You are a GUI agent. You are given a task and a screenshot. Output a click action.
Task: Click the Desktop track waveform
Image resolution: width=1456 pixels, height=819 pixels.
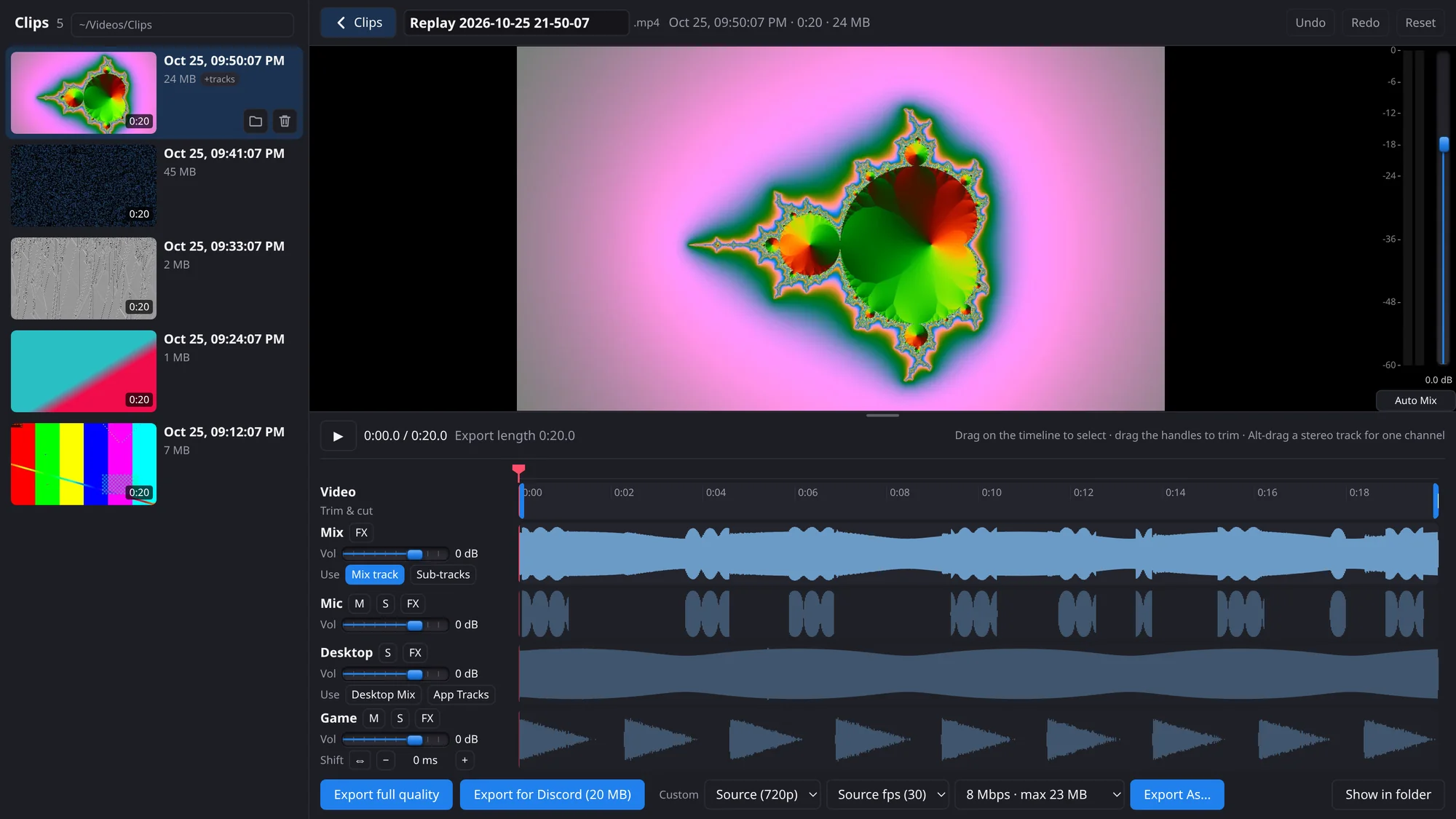point(978,674)
